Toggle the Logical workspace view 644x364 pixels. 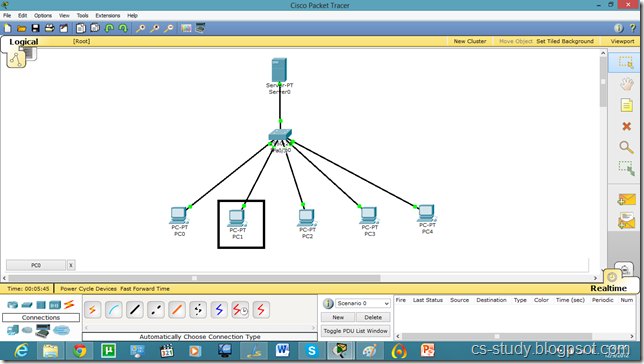[23, 41]
